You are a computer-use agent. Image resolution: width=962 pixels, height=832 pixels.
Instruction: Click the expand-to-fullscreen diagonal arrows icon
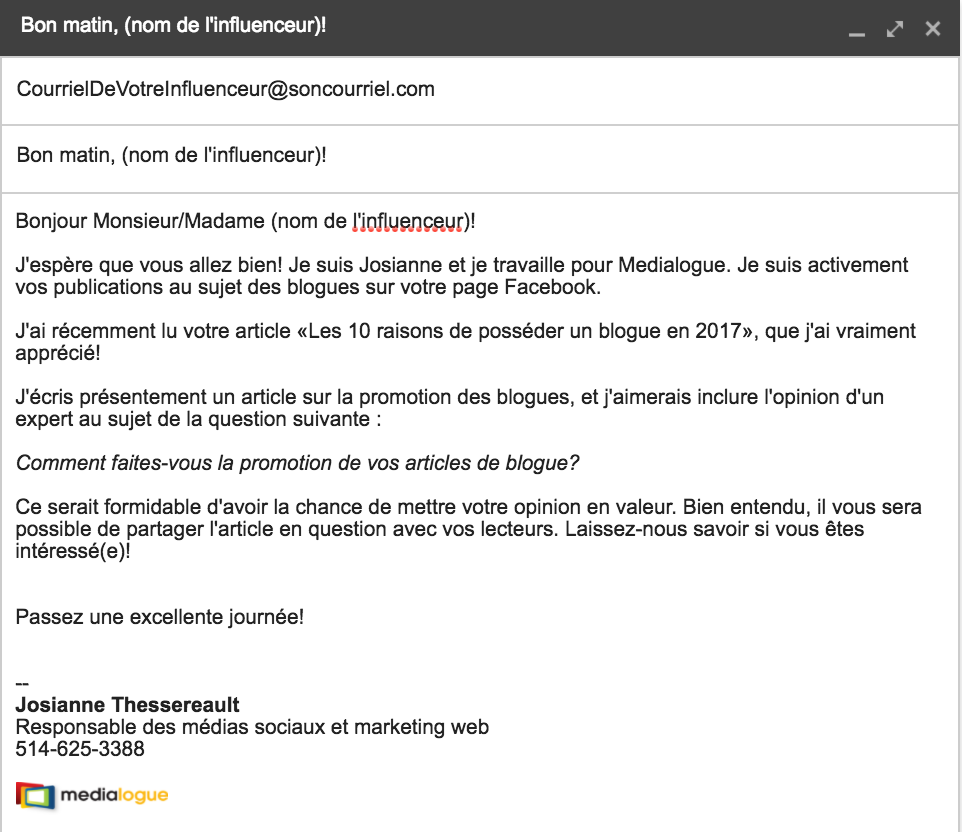(x=895, y=29)
